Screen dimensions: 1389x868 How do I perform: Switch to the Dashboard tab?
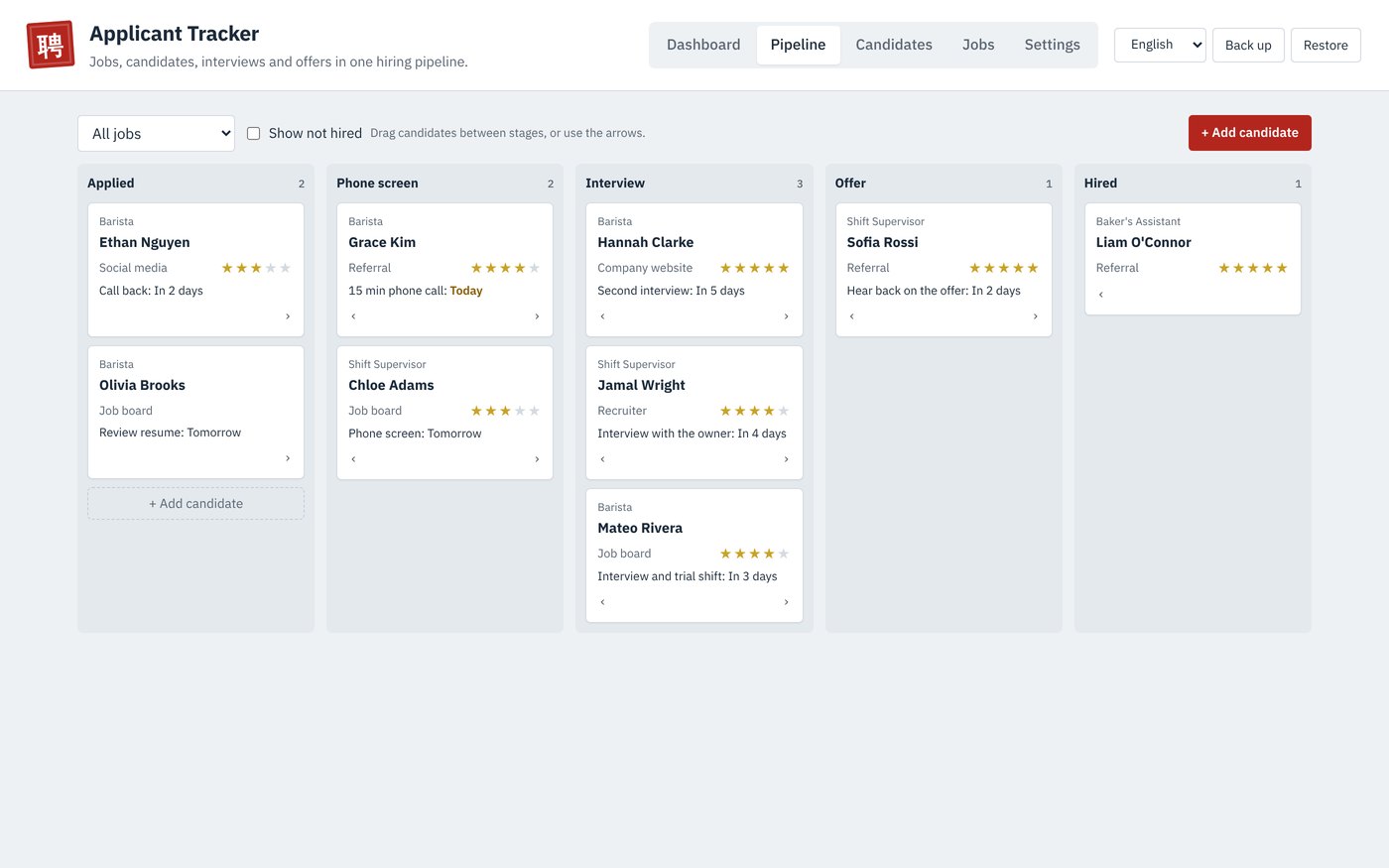point(703,45)
